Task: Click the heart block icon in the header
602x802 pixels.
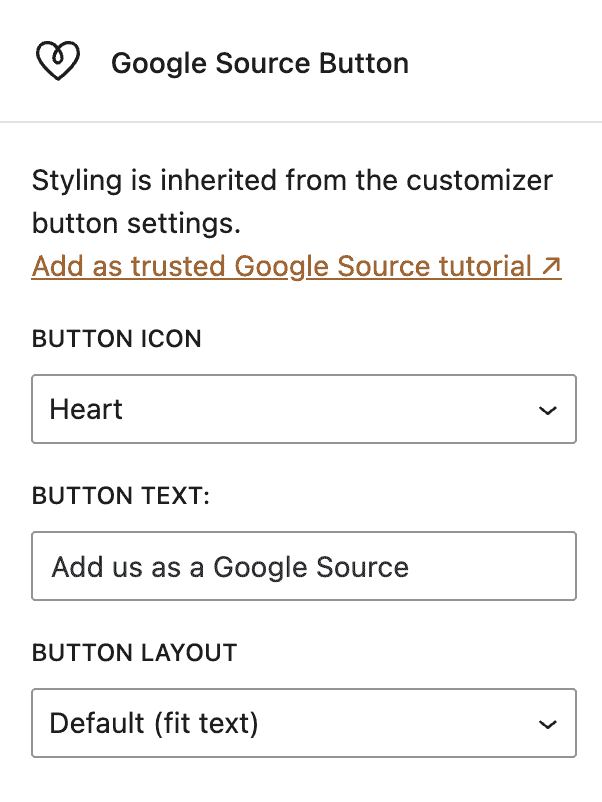Action: (x=58, y=62)
